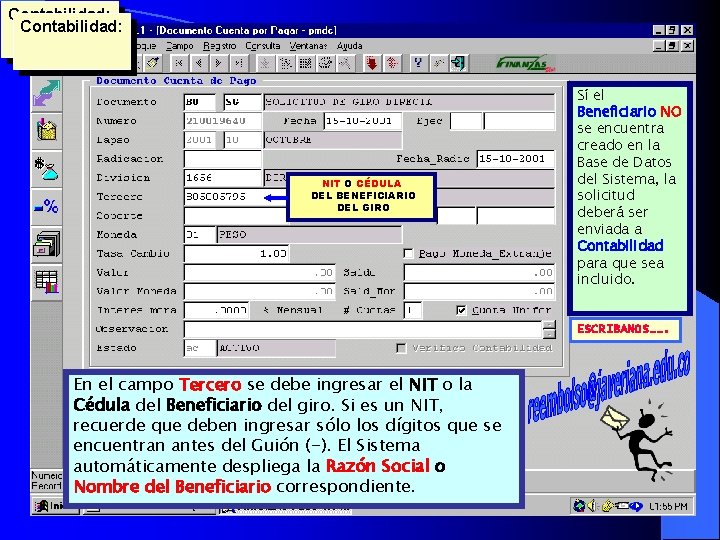Open the Ventanas menu

point(308,46)
